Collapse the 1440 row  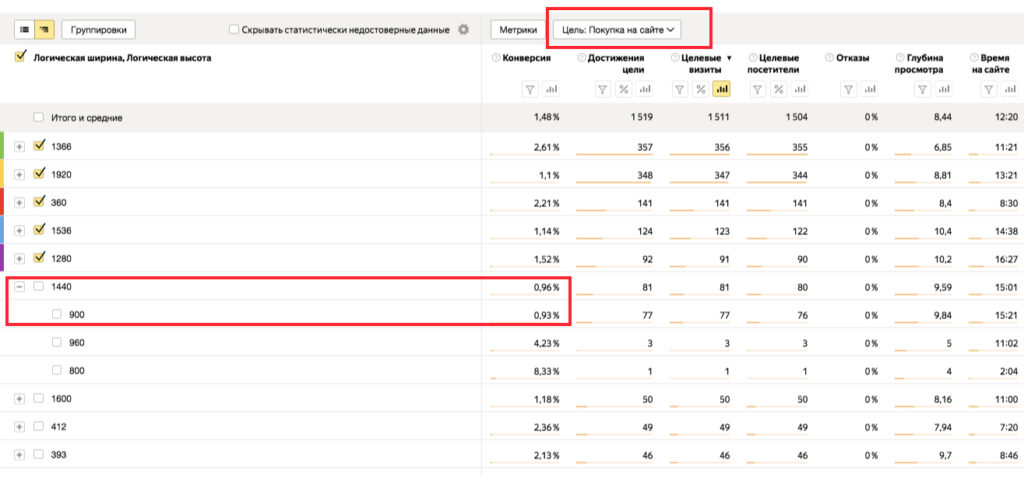pyautogui.click(x=20, y=286)
